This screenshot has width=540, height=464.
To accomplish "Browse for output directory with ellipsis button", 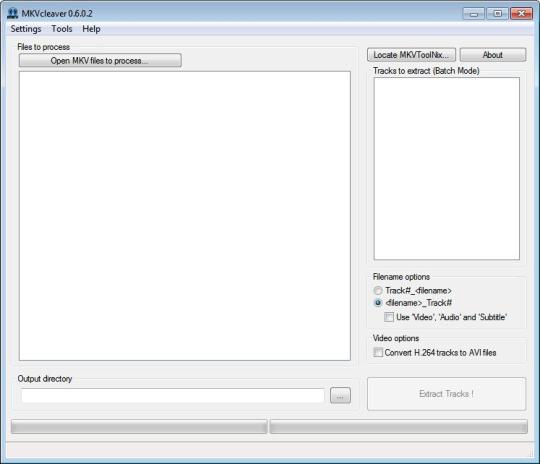I will click(x=340, y=395).
